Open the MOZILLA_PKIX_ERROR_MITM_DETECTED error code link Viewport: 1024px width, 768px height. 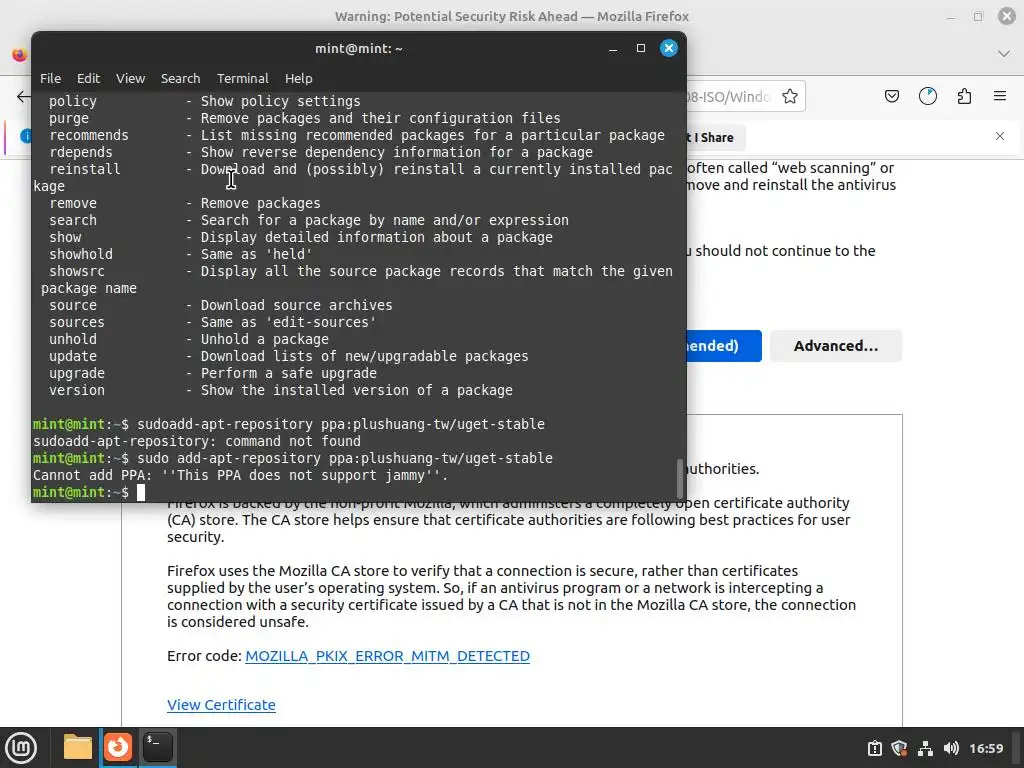tap(387, 656)
